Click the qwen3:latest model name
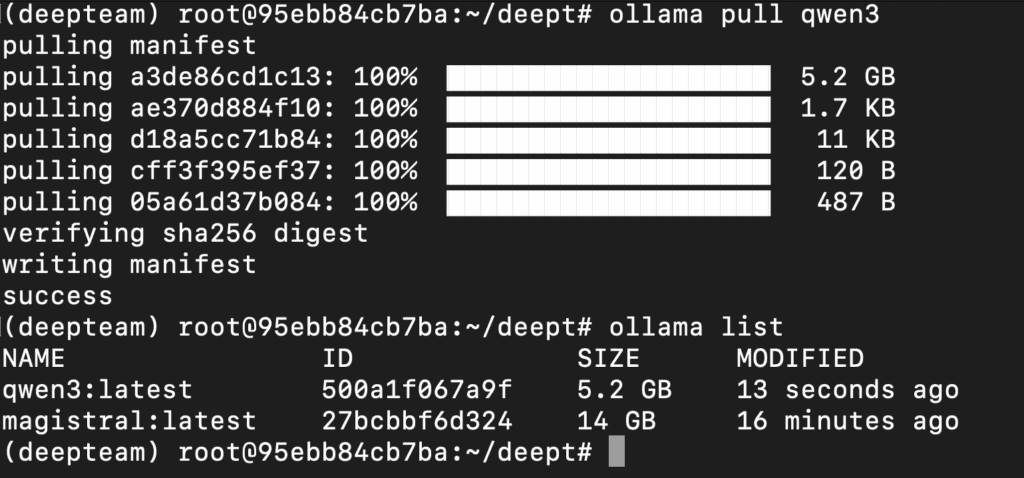This screenshot has height=478, width=1024. (98, 390)
